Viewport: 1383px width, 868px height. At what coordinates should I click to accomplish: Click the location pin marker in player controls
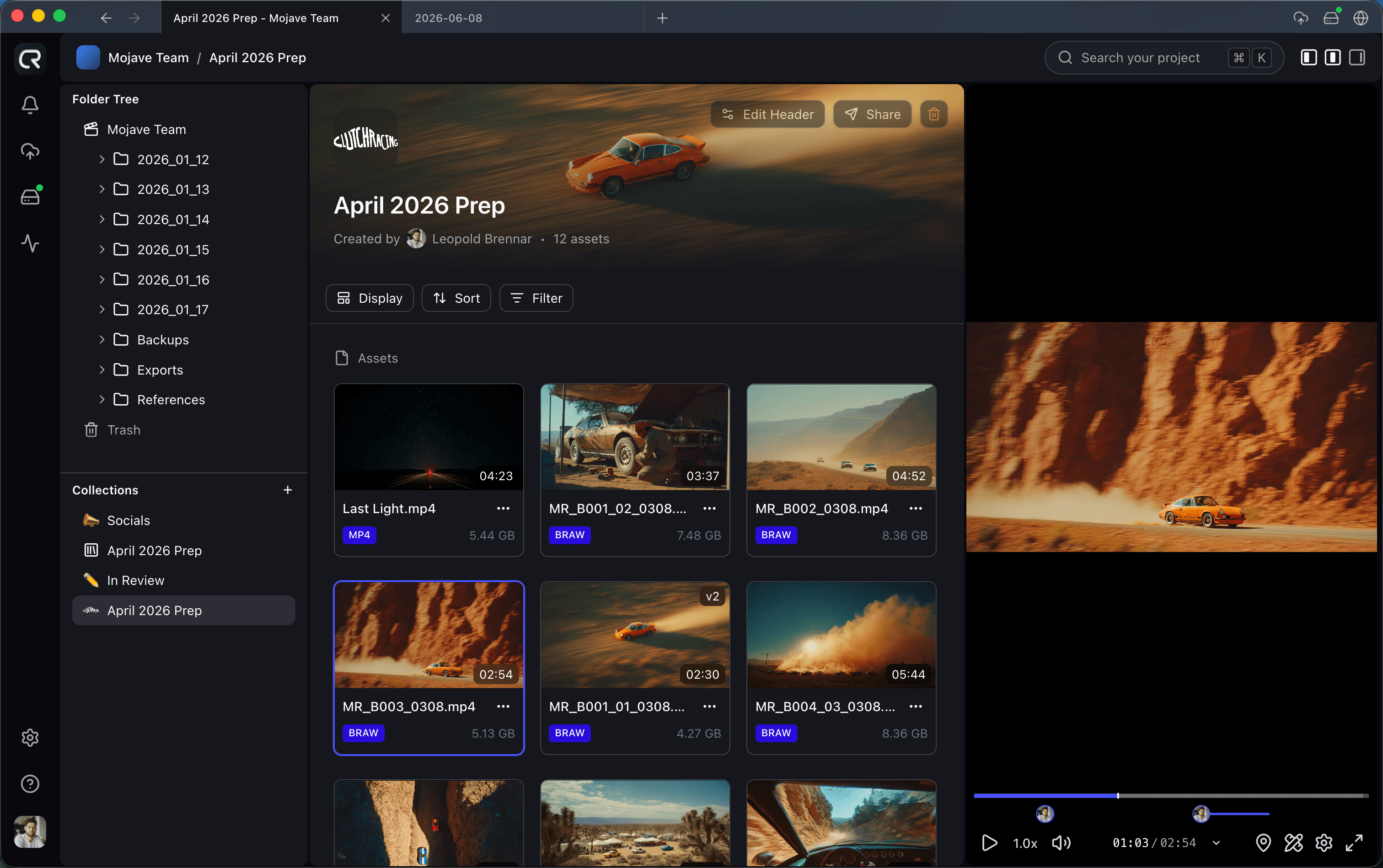1262,842
